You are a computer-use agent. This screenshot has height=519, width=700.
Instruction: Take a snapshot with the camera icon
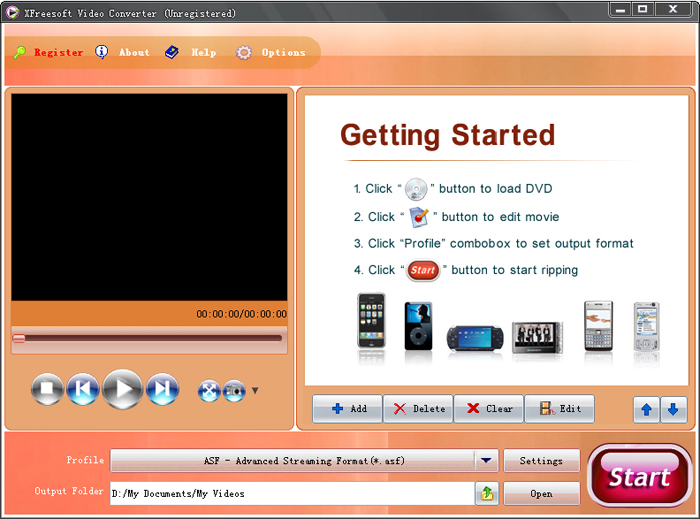tap(234, 391)
